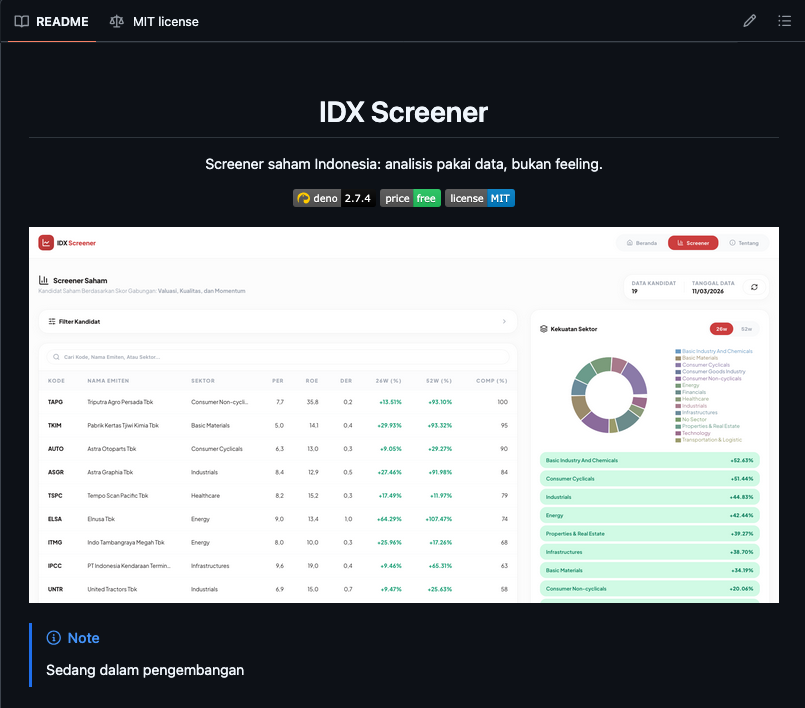Click the Technology legend color swatch
Viewport: 805px width, 708px height.
(678, 433)
